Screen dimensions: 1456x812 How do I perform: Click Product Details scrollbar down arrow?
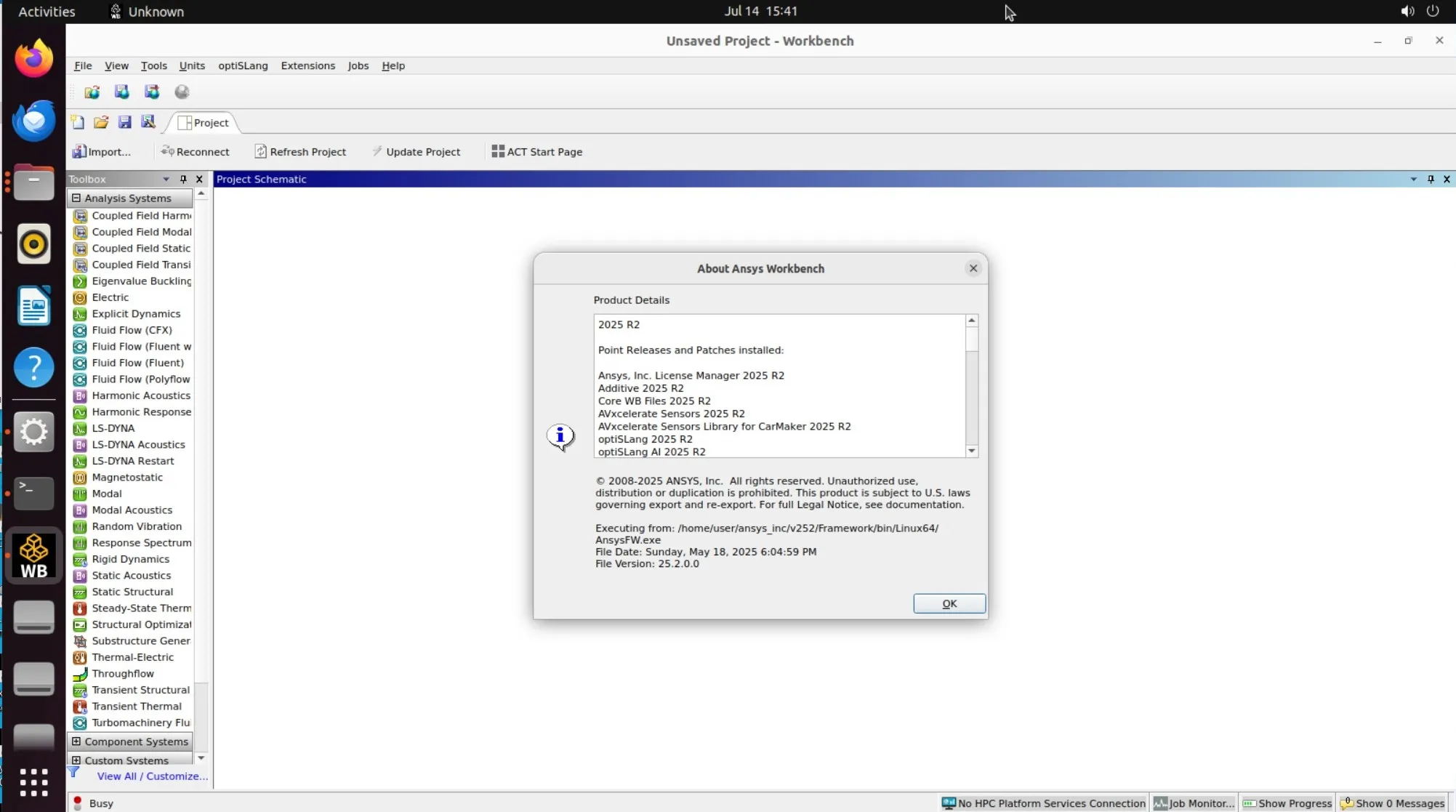click(972, 451)
